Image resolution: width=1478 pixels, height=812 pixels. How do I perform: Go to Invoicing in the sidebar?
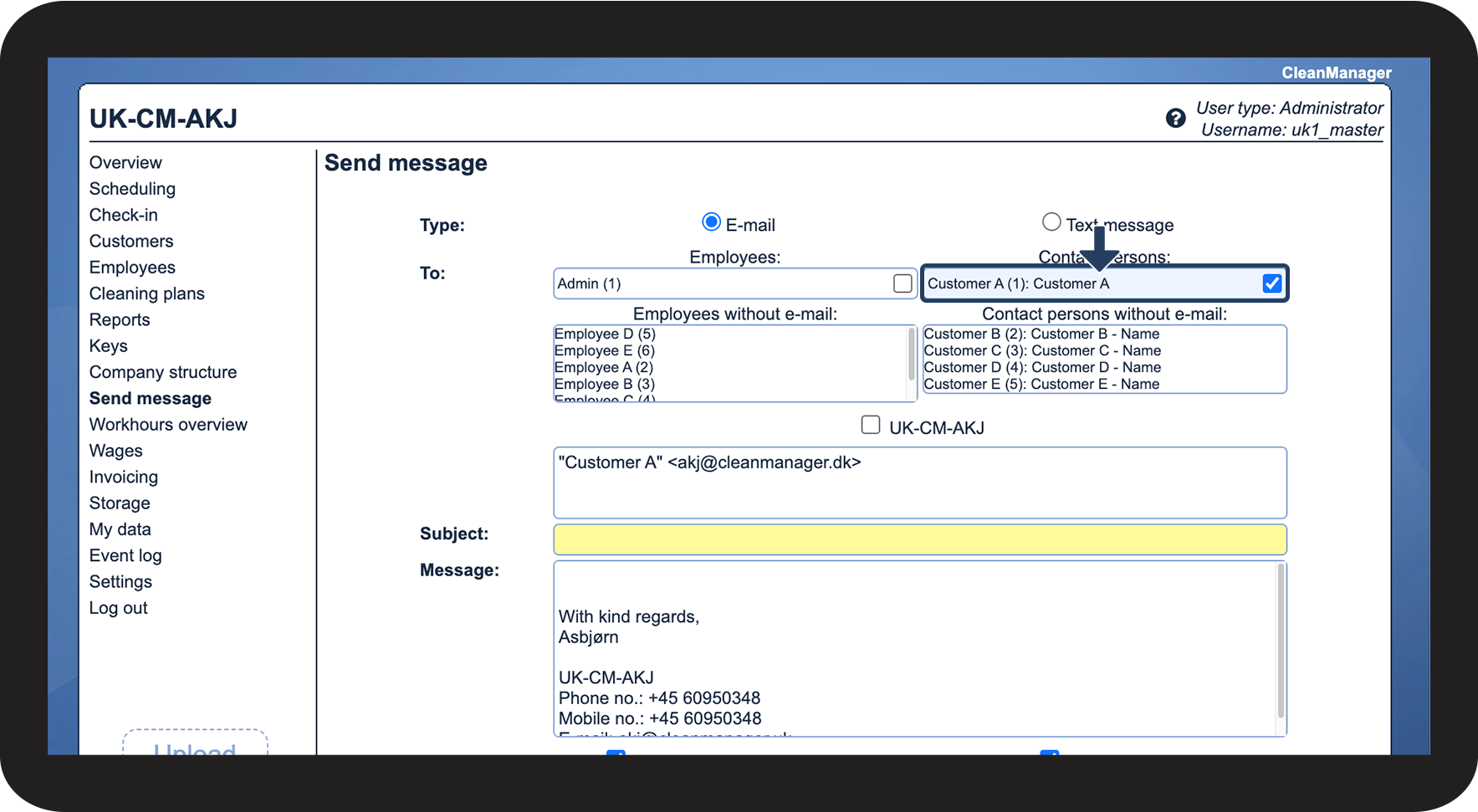[124, 477]
